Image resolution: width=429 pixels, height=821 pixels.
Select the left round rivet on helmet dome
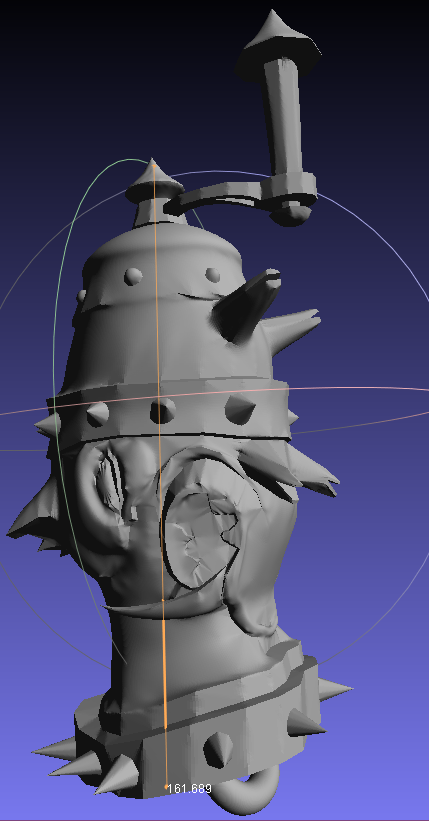133,276
